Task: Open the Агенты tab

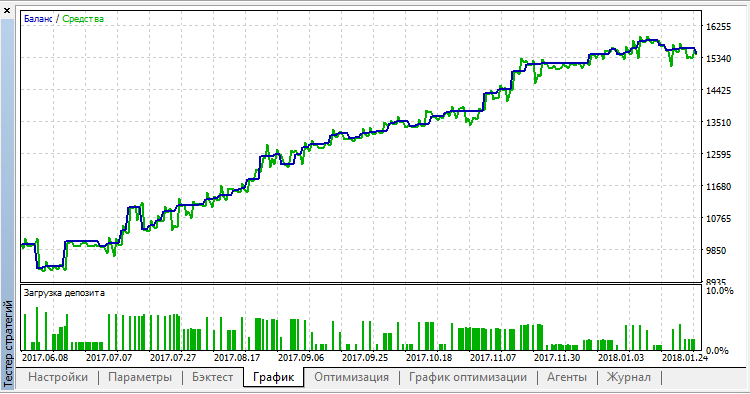Action: click(x=567, y=377)
